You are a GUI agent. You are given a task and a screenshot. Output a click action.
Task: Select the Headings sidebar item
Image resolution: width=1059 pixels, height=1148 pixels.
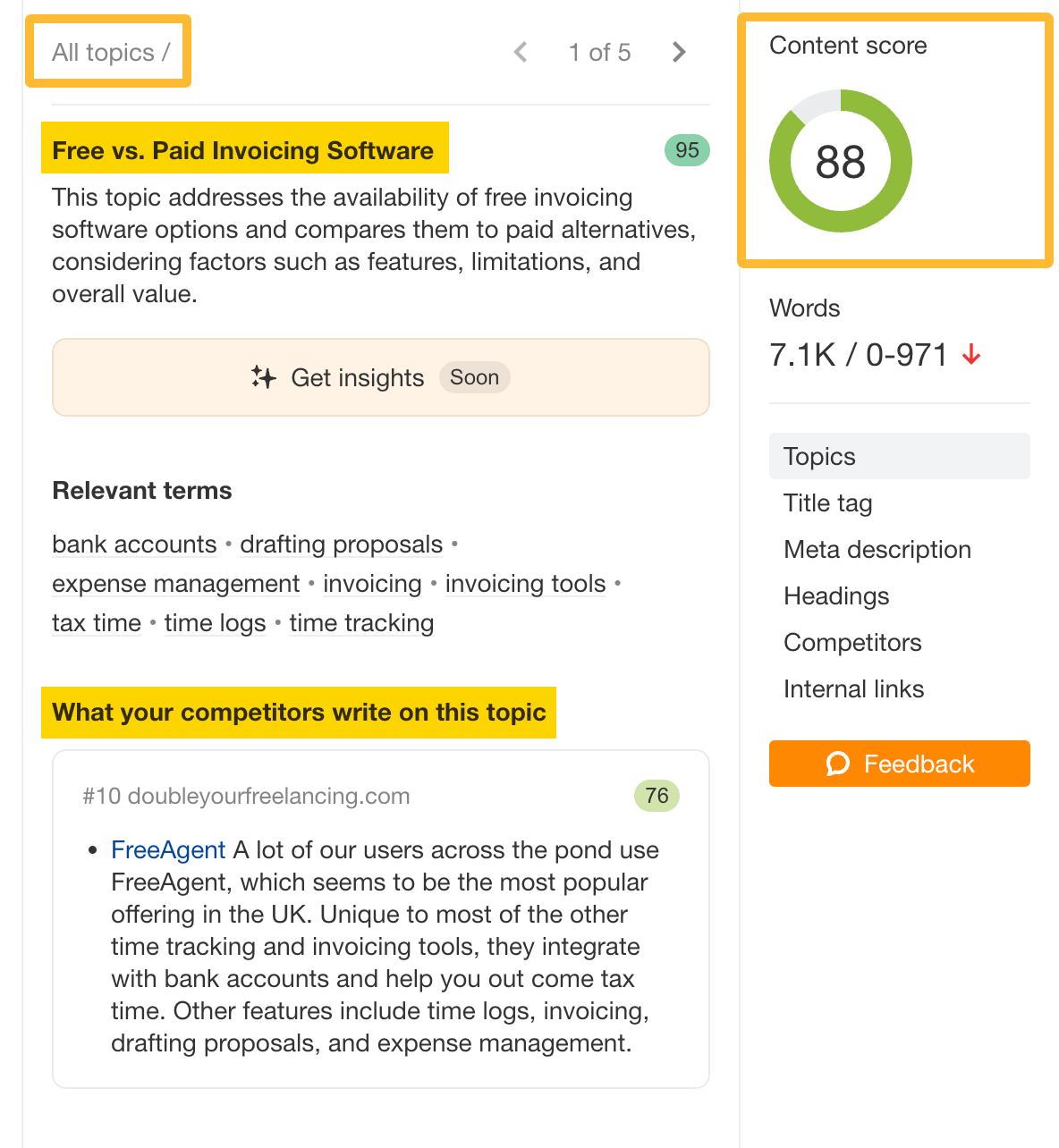836,596
